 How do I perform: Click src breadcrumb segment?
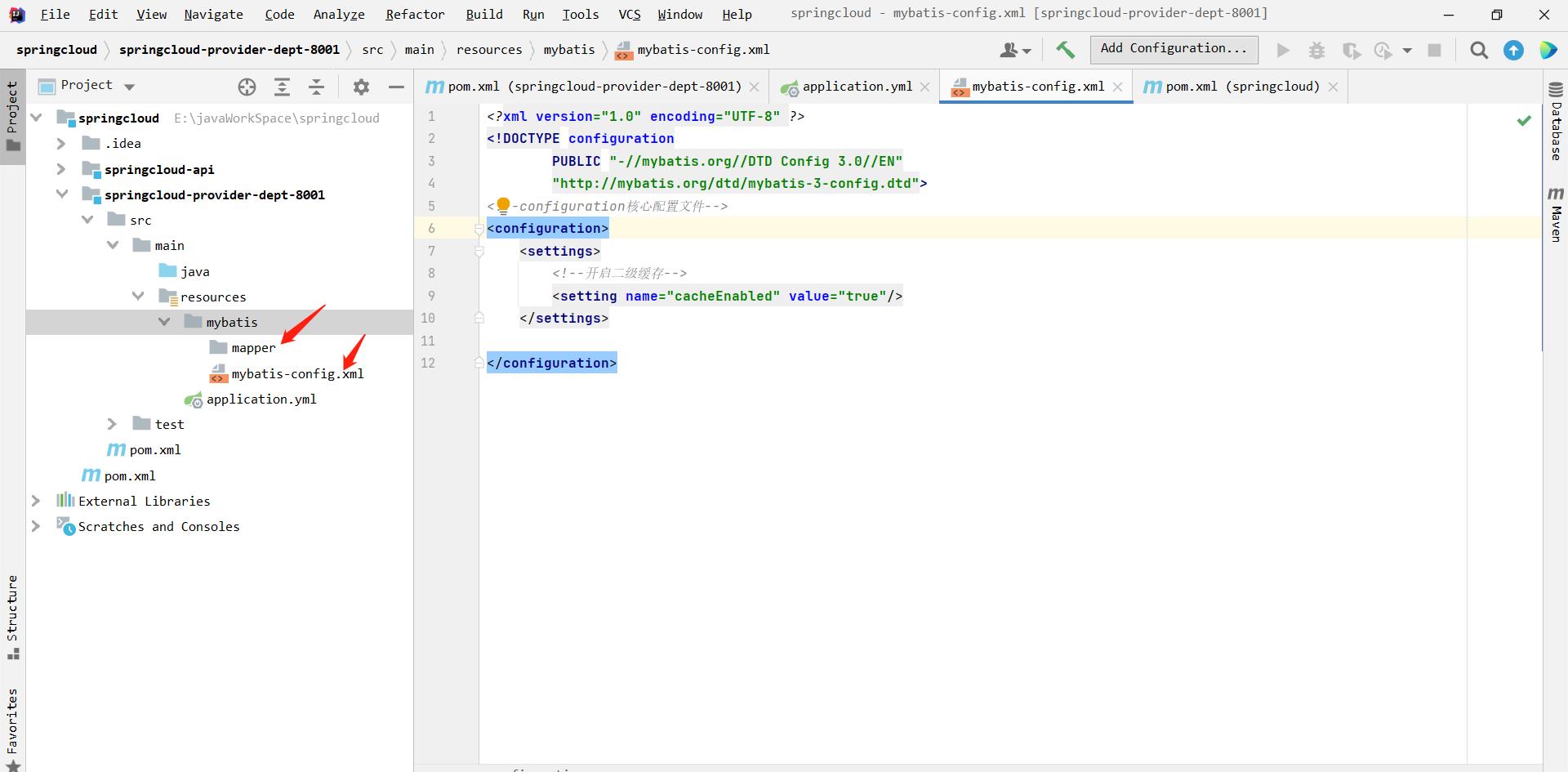372,50
